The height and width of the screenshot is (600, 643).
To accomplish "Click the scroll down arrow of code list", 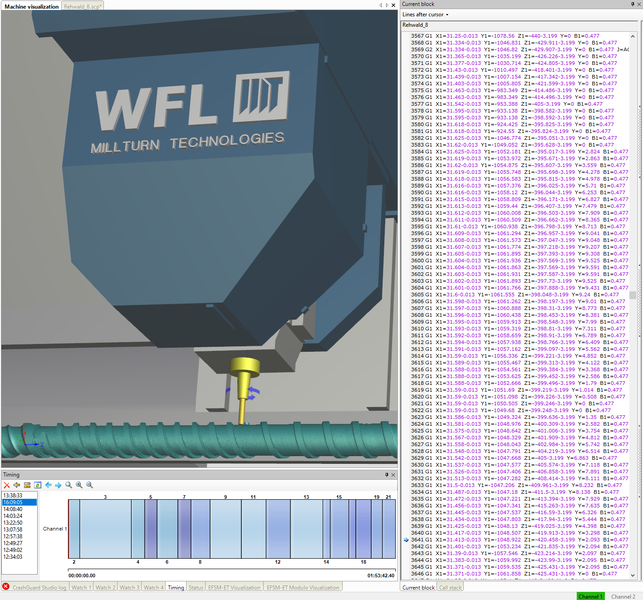I will coord(633,575).
